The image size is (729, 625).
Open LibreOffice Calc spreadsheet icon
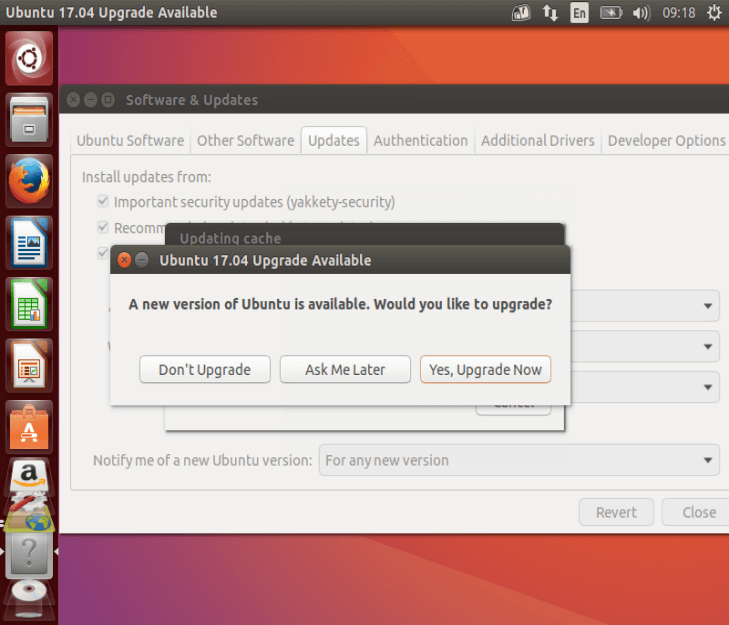tap(29, 304)
